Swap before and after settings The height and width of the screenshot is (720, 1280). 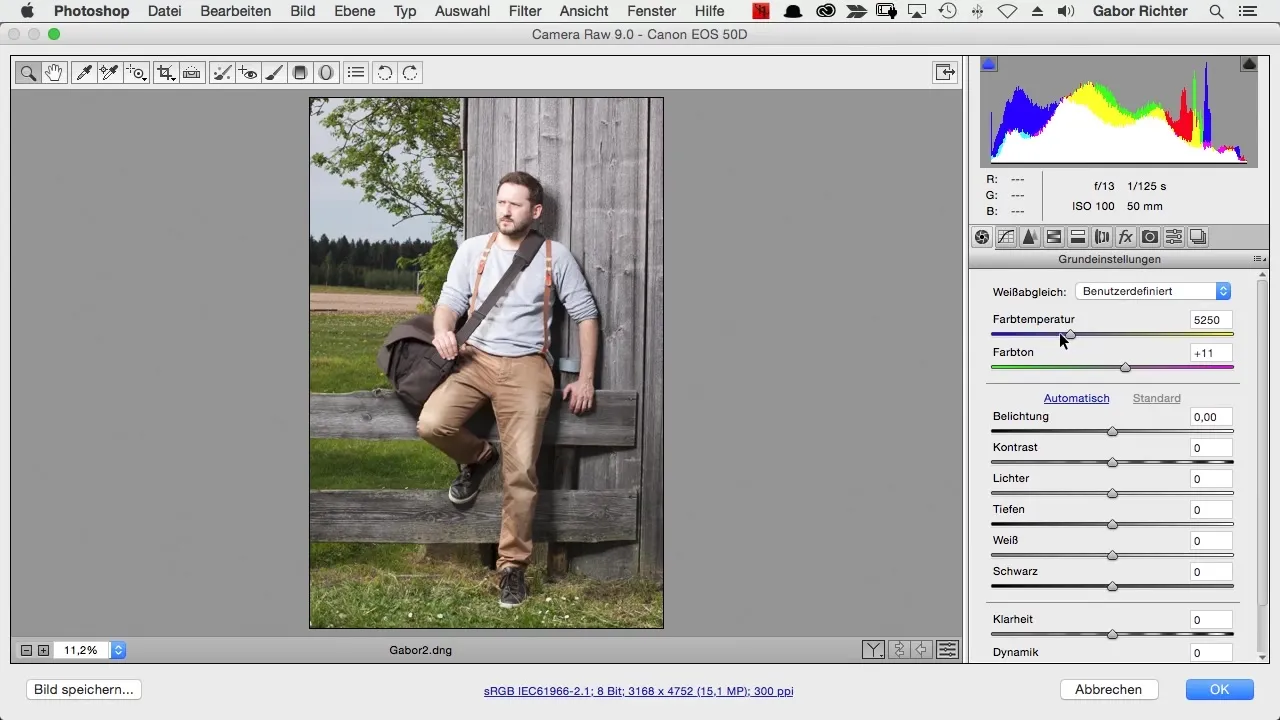pos(899,650)
